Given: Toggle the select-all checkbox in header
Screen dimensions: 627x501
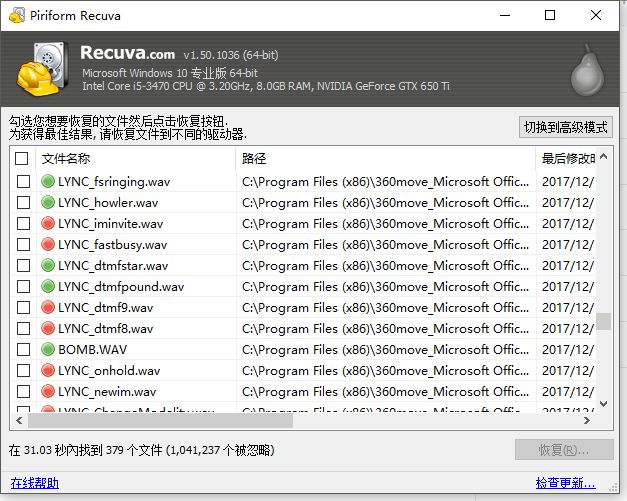Looking at the screenshot, I should [22, 158].
